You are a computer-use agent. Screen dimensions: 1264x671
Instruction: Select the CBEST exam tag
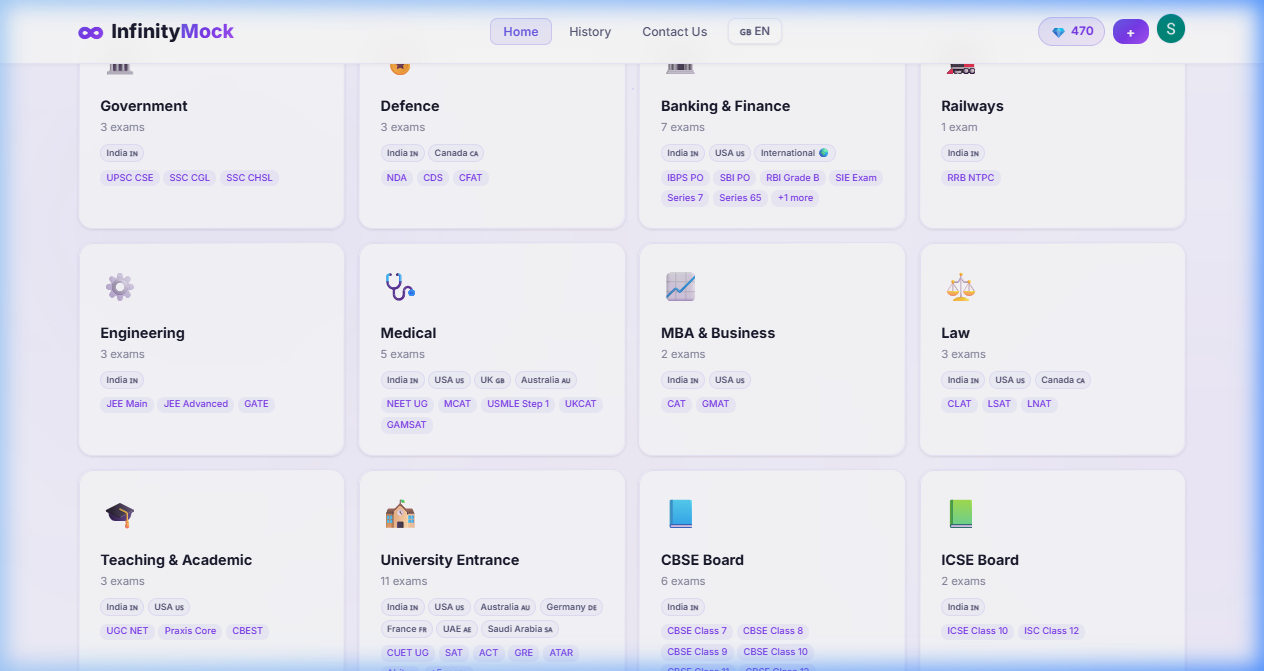point(247,631)
